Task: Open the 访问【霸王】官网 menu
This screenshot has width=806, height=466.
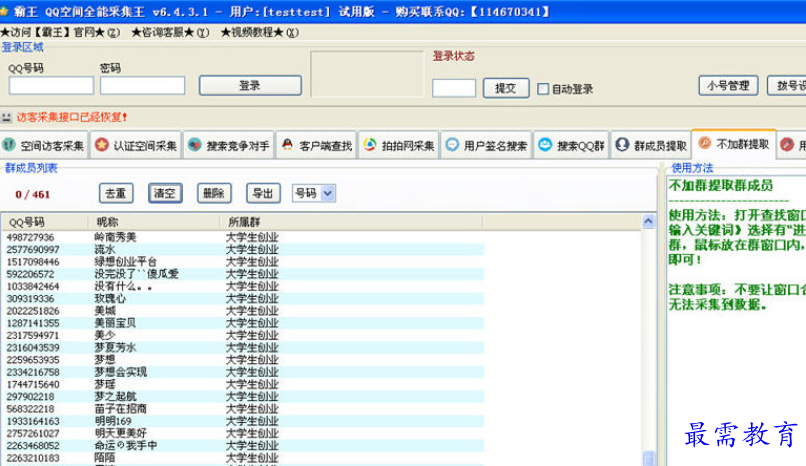Action: coord(60,32)
